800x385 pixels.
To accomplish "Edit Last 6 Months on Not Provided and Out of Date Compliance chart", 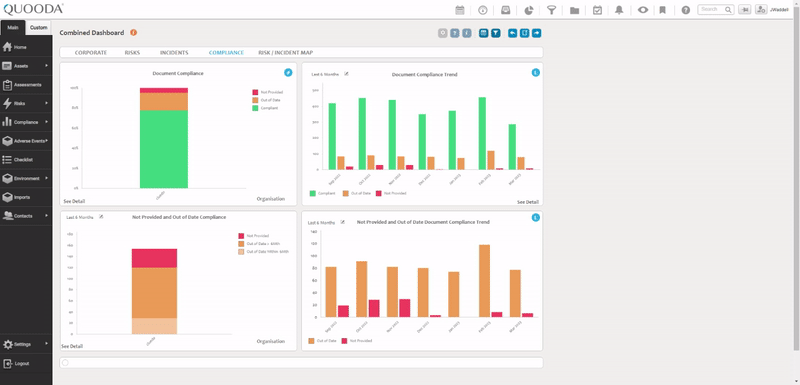I will 101,217.
